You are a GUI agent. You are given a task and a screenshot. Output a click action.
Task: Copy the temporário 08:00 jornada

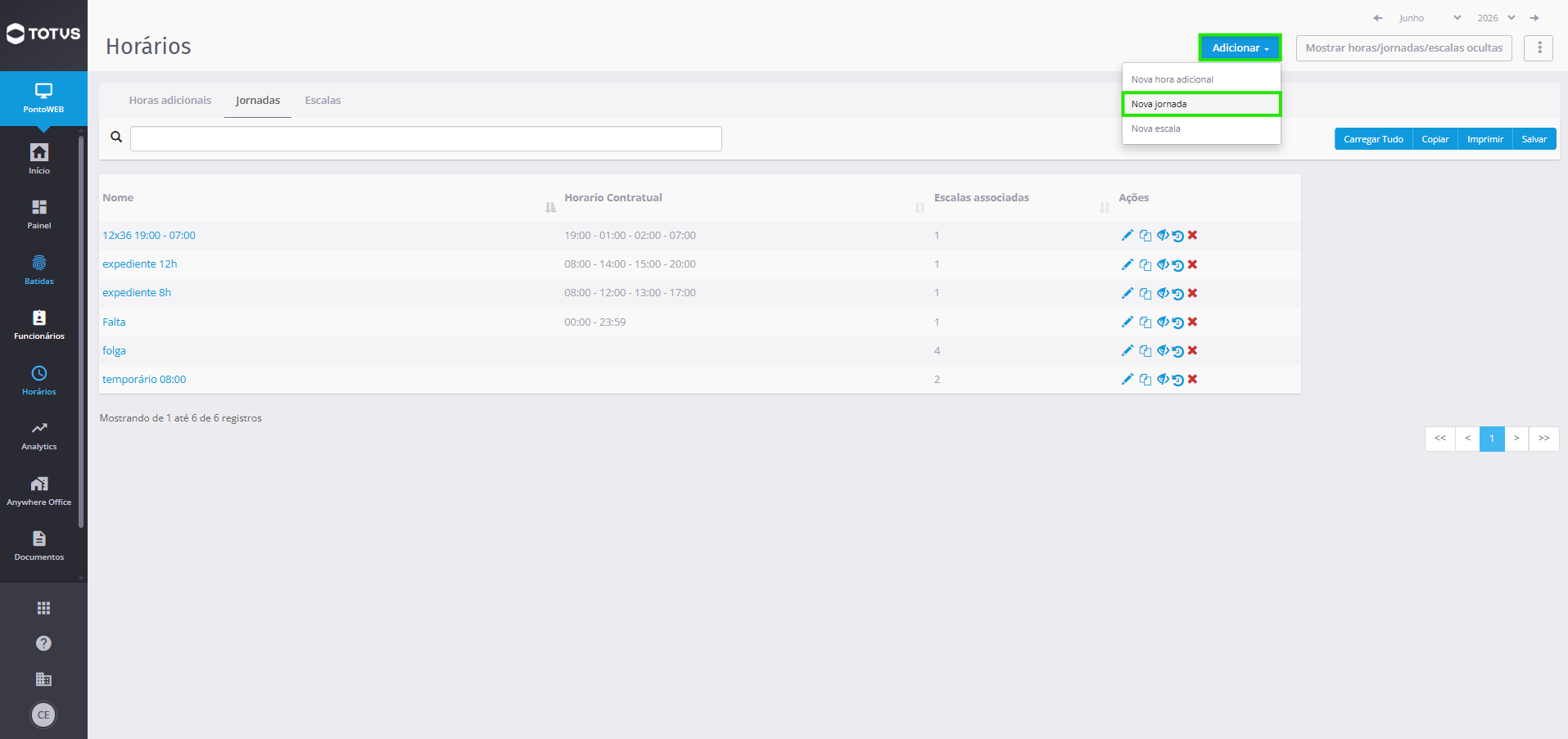(x=1145, y=380)
